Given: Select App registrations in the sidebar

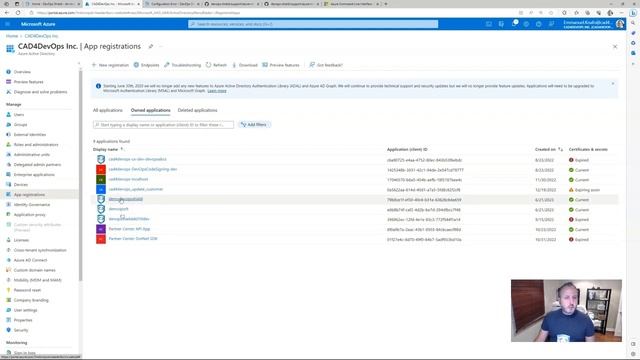Looking at the screenshot, I should coord(29,195).
